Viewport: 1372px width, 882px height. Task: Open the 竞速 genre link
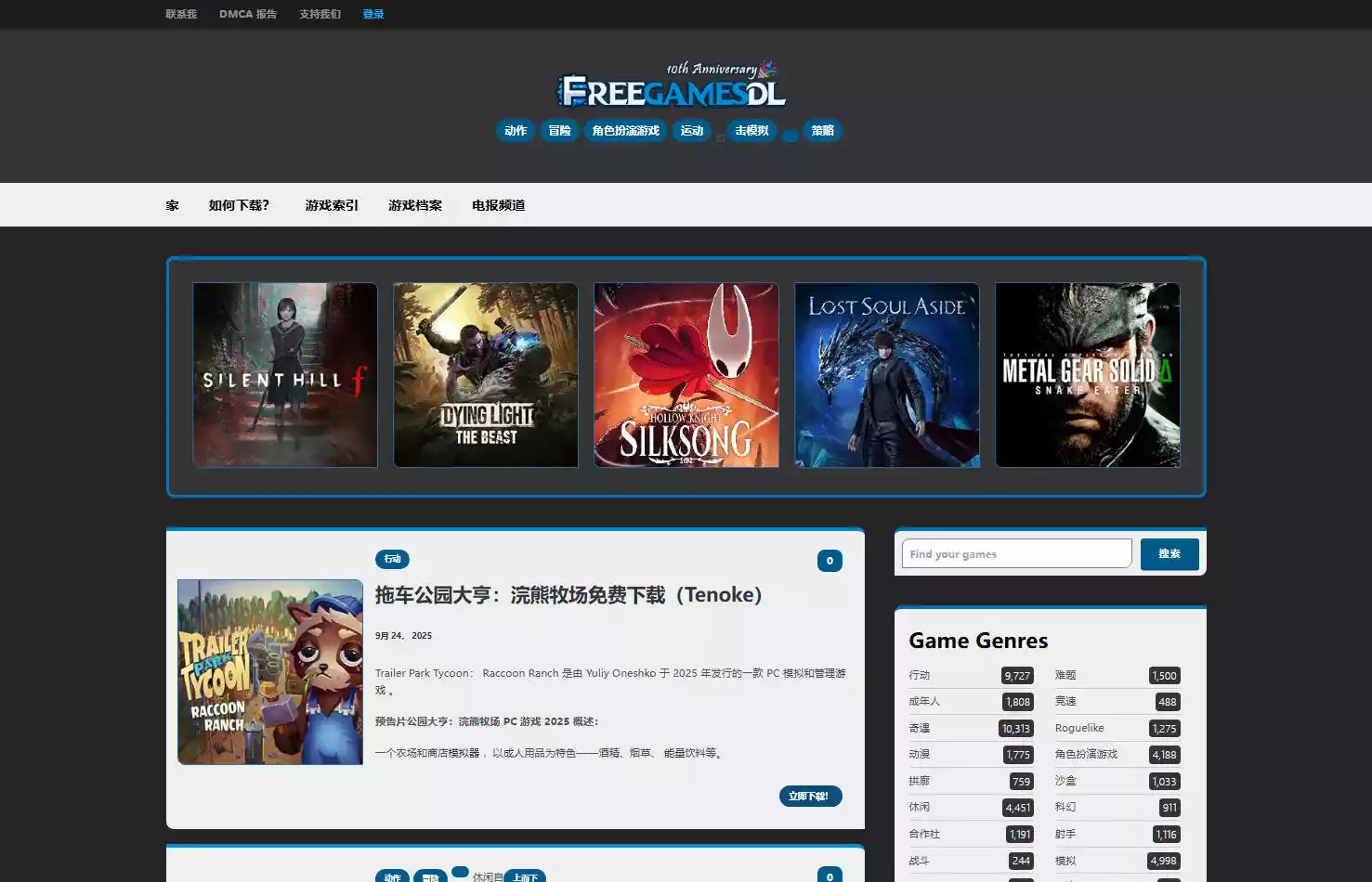(x=1065, y=702)
